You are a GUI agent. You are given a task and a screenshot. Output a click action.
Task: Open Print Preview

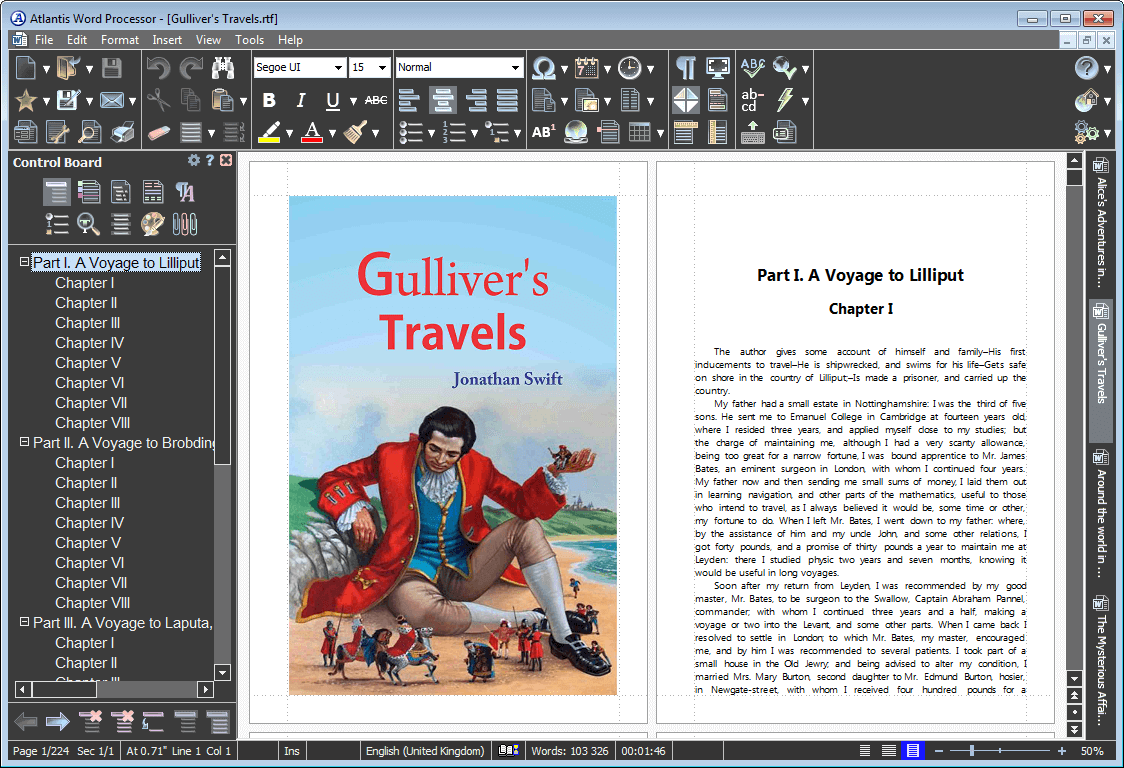coord(88,132)
